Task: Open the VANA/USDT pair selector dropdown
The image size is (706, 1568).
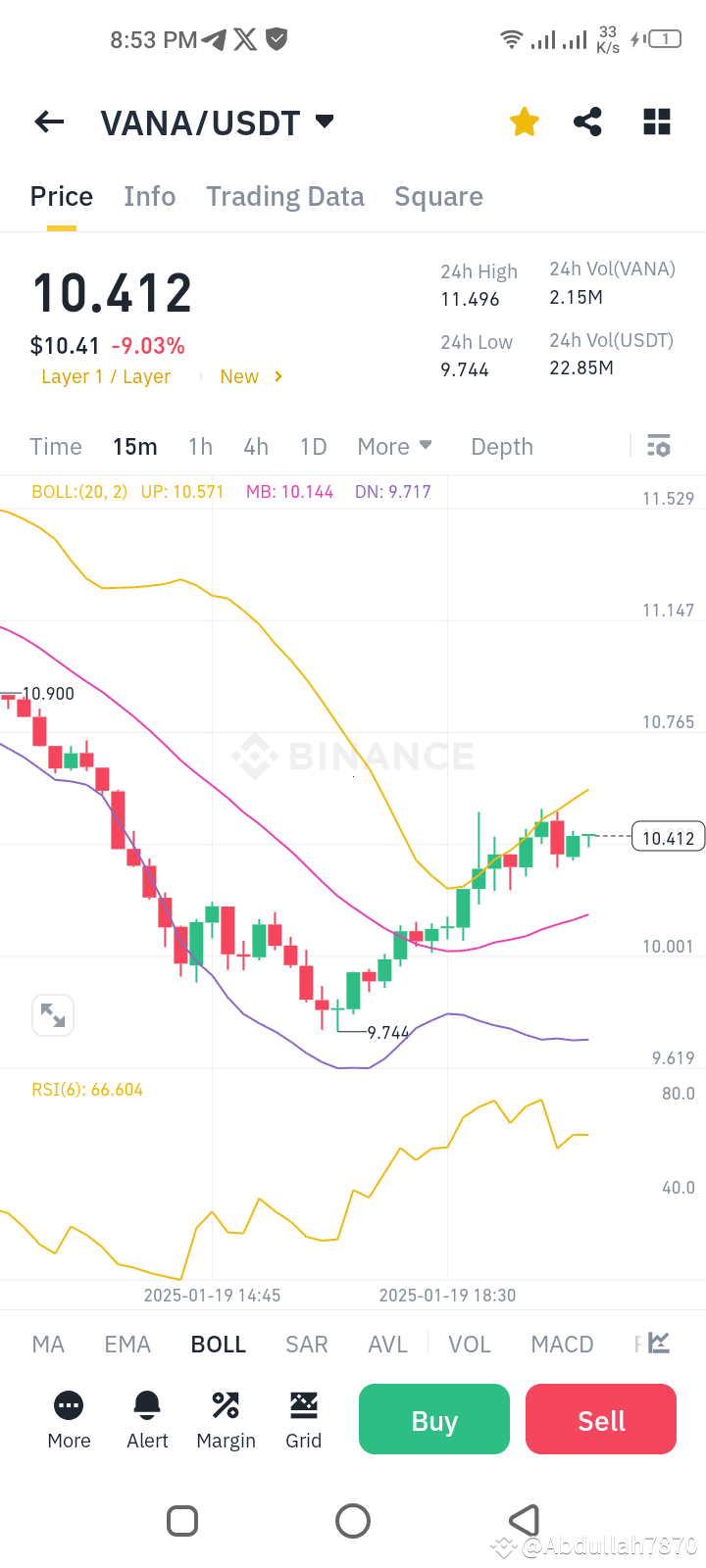Action: tap(324, 122)
